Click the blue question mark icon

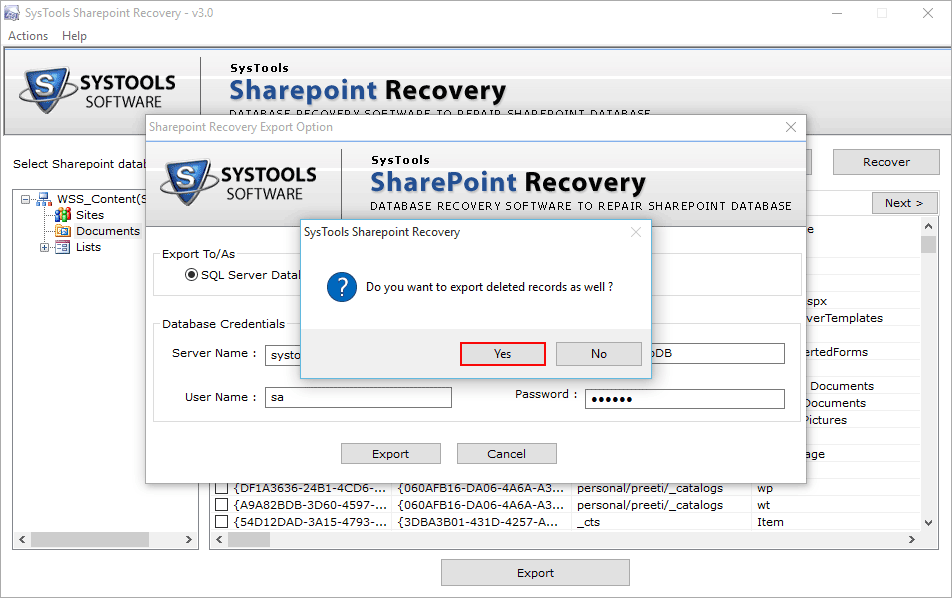click(342, 287)
